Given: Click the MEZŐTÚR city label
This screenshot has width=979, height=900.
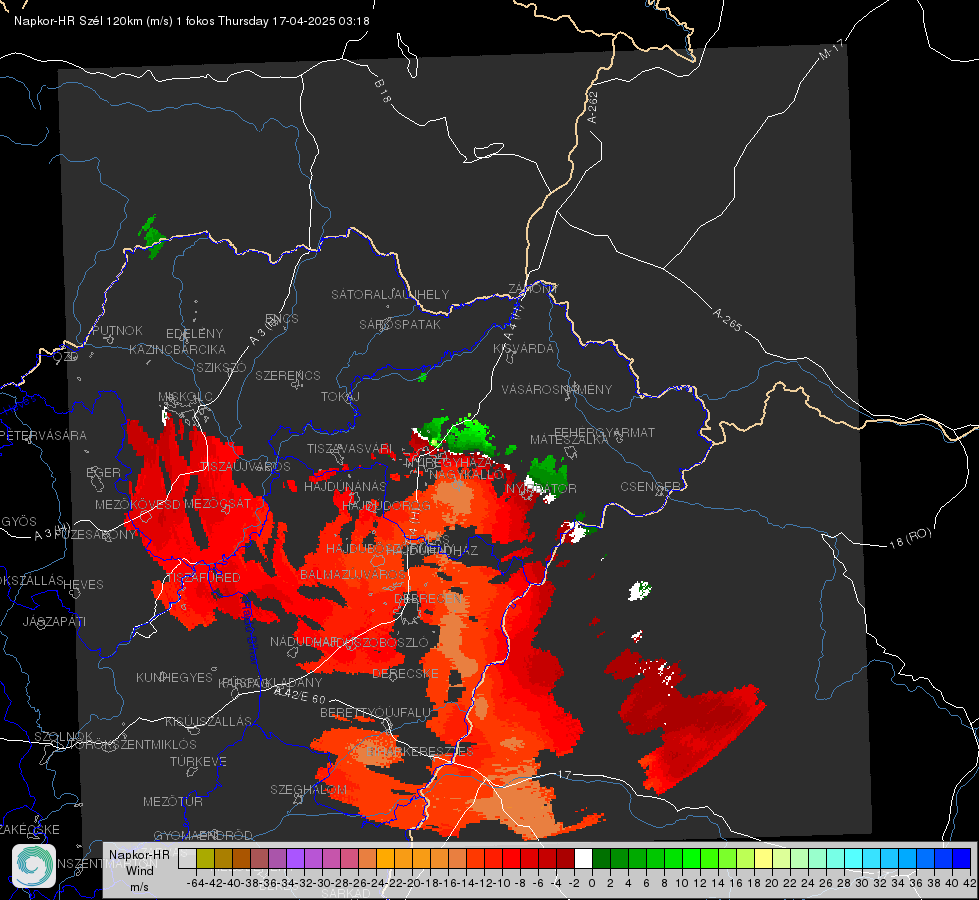Looking at the screenshot, I should click(172, 802).
